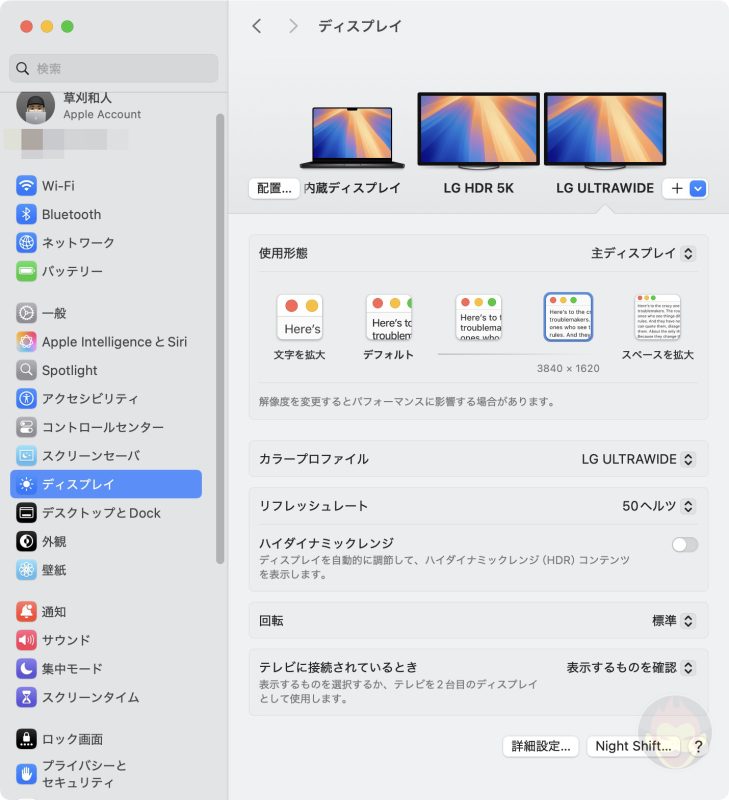Open アクセシビリティ icon

[26, 398]
